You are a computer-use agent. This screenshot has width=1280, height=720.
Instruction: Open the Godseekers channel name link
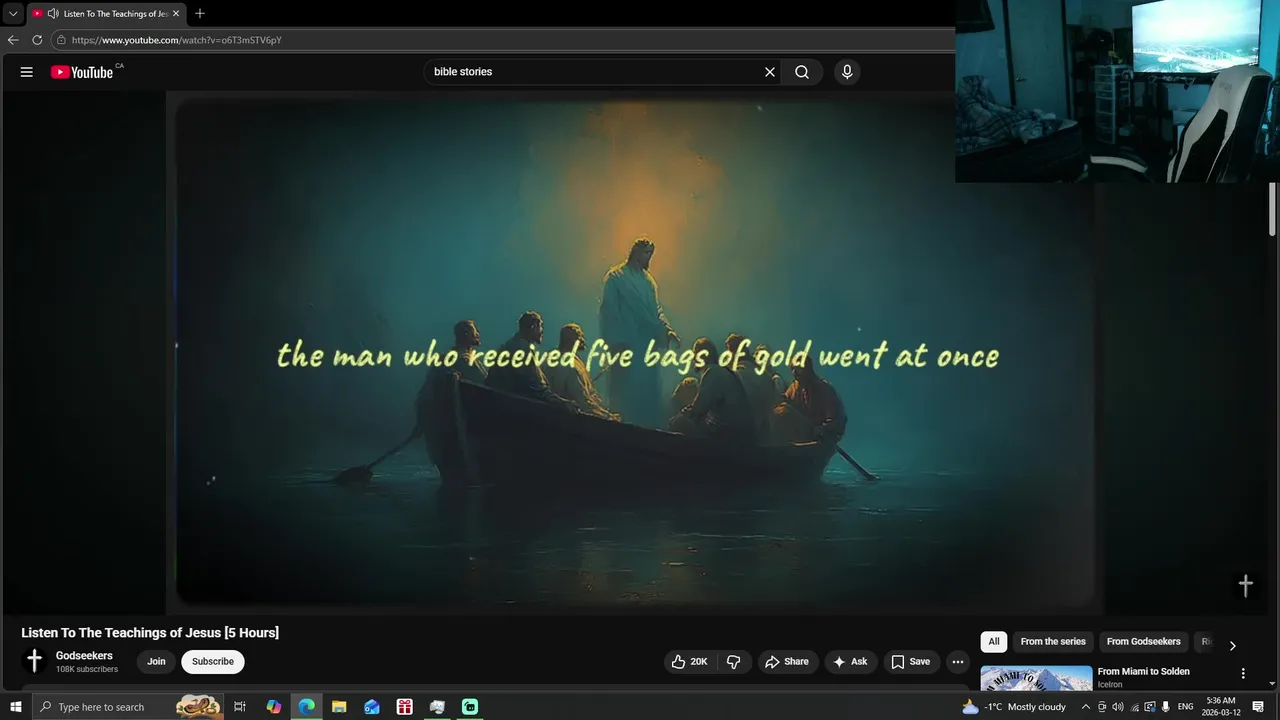(84, 656)
